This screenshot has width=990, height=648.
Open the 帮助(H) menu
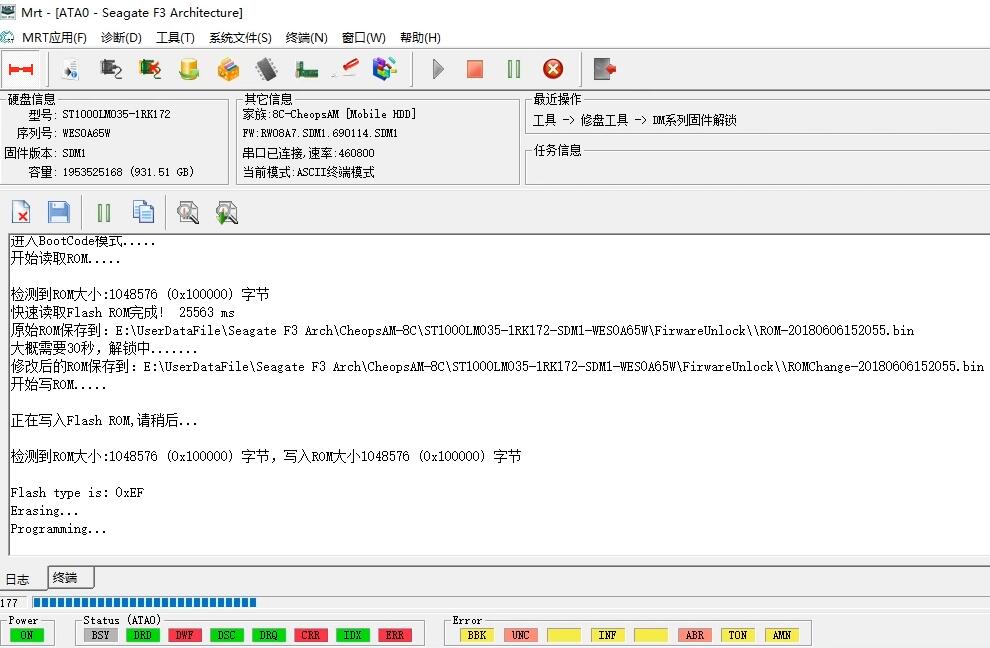[x=420, y=38]
